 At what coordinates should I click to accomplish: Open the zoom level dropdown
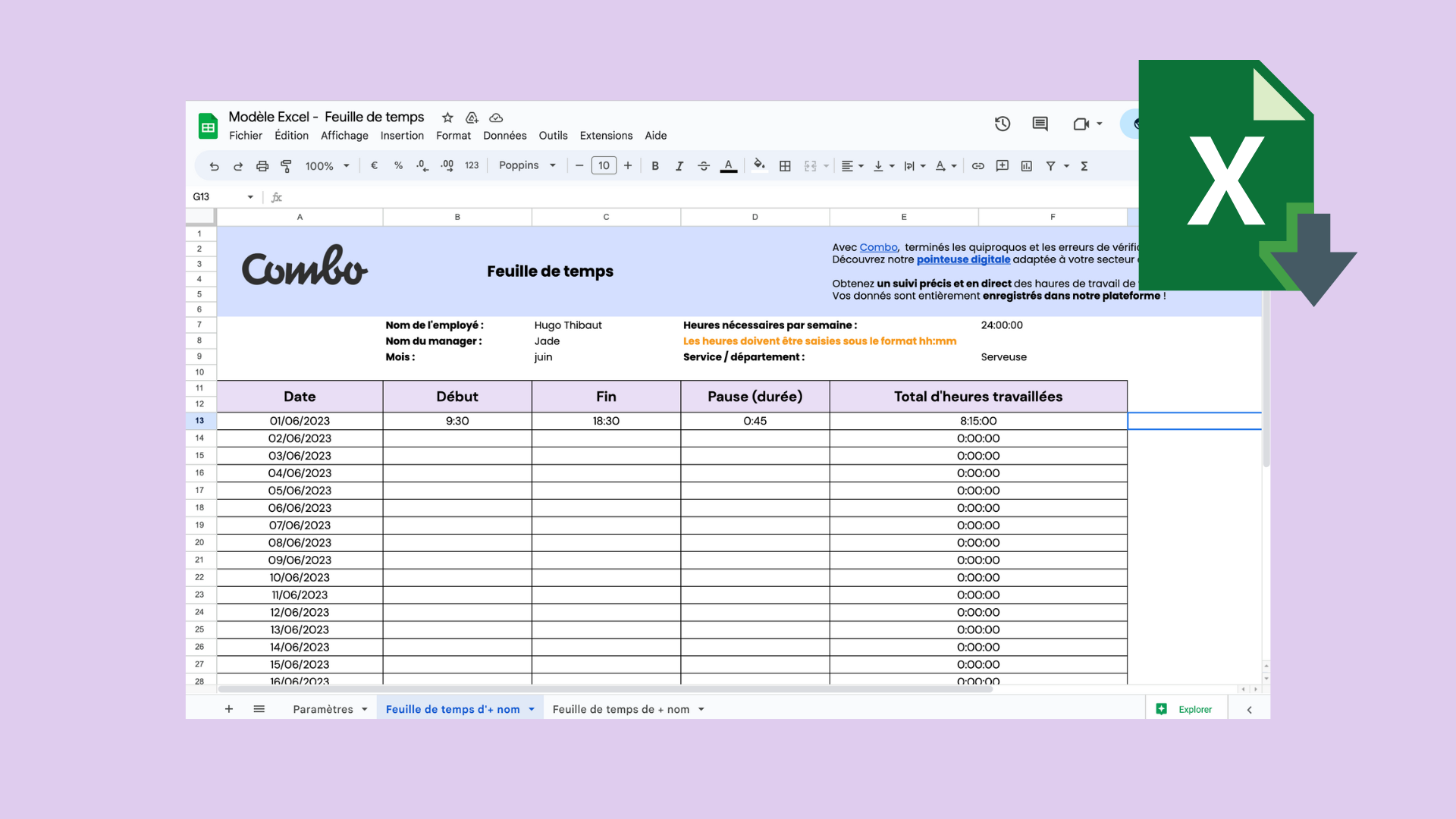click(327, 165)
